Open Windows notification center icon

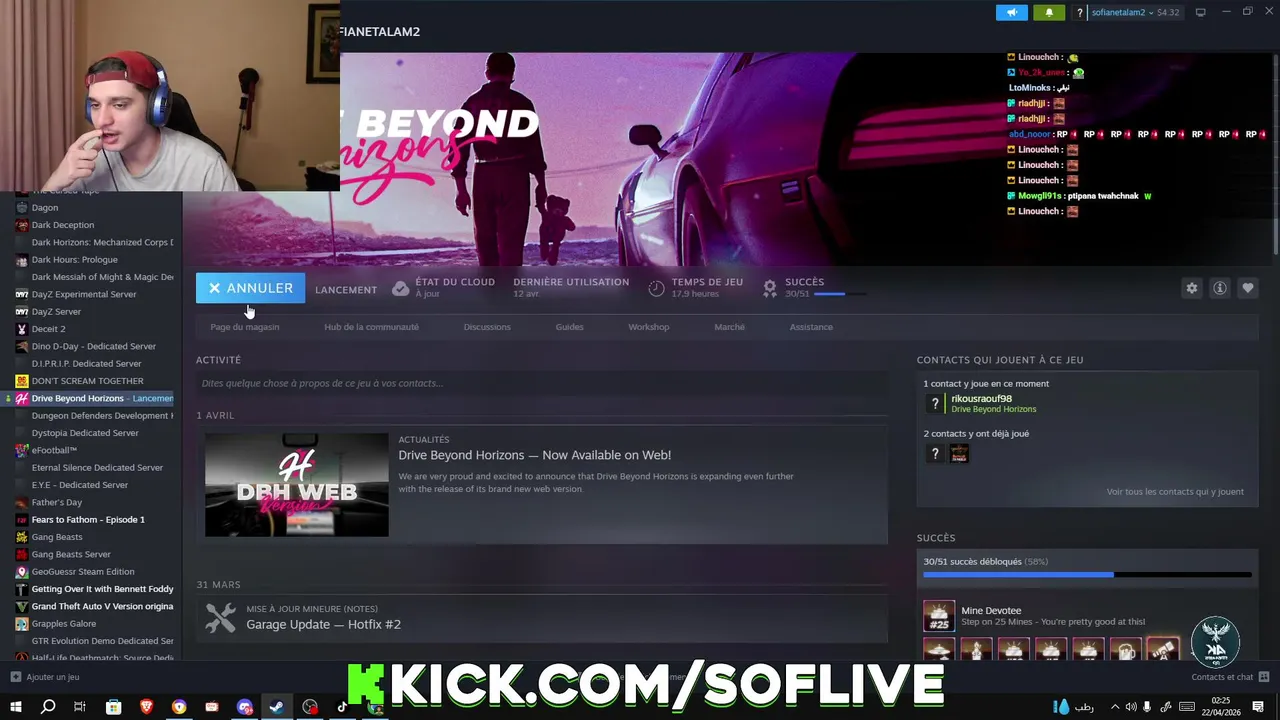point(1258,707)
